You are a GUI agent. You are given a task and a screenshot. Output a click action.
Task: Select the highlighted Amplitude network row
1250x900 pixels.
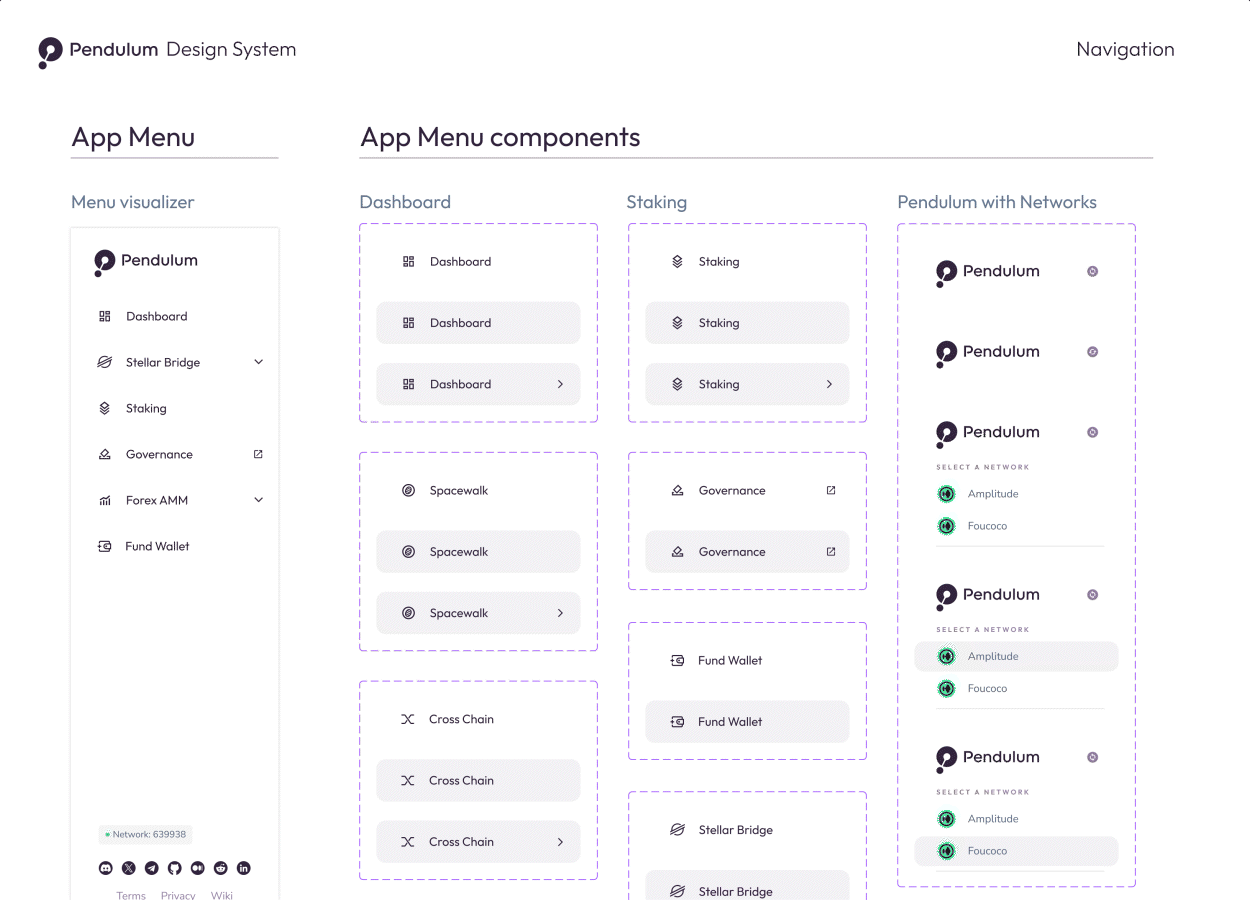click(1016, 657)
